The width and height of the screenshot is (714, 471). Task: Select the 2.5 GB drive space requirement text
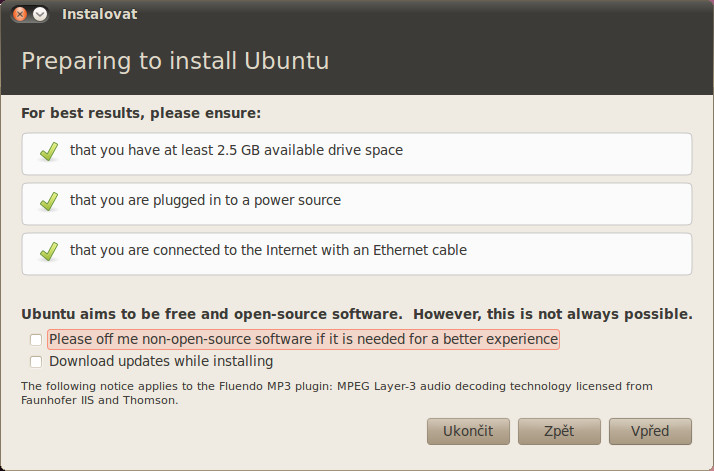coord(236,150)
